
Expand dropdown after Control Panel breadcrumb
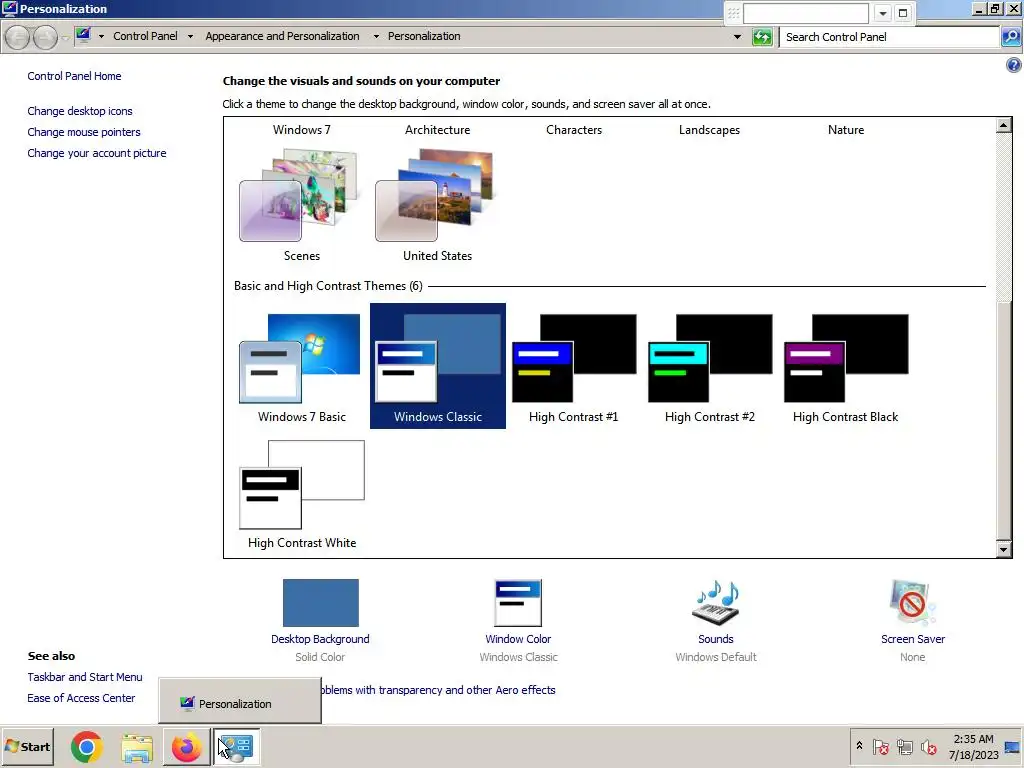190,37
